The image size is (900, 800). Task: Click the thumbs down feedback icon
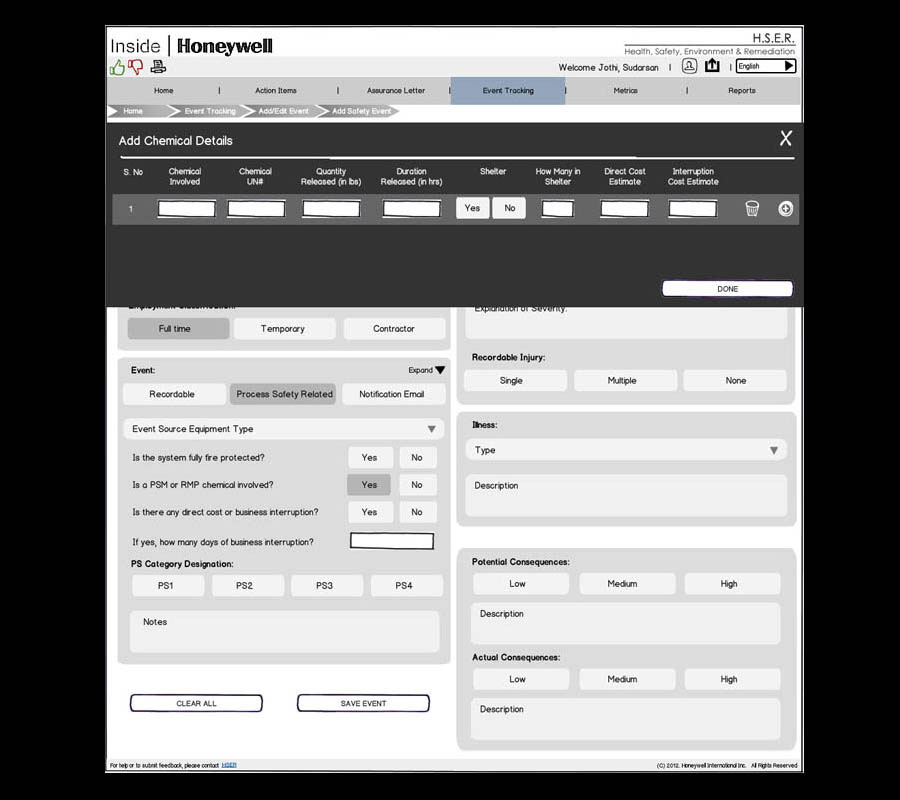136,67
